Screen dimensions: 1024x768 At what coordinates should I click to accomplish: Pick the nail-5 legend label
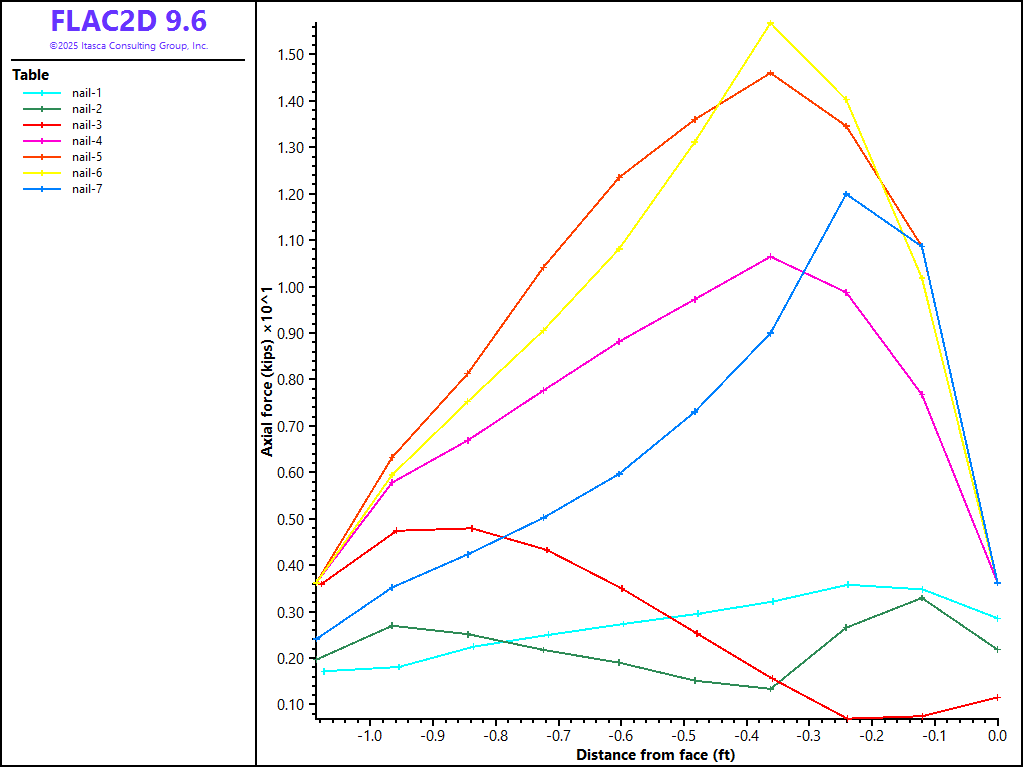click(87, 157)
